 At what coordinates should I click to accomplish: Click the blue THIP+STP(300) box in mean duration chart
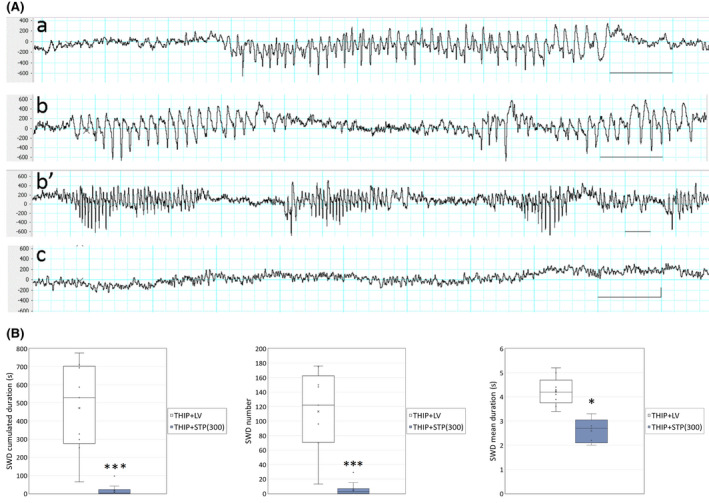pyautogui.click(x=591, y=431)
